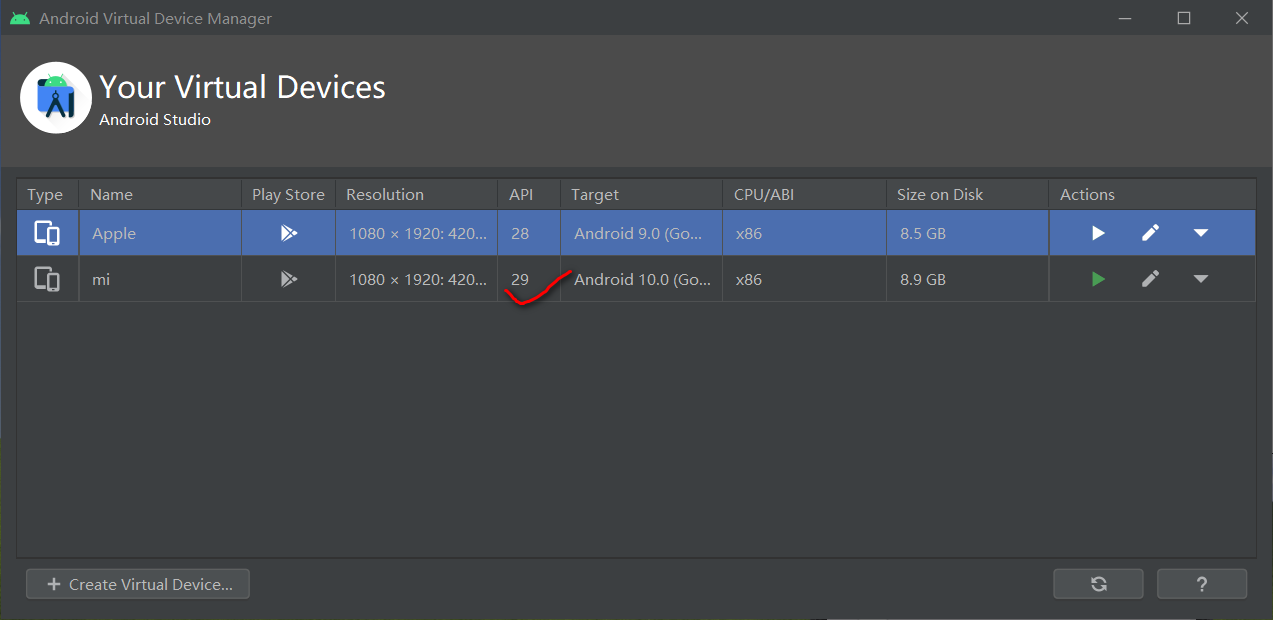Expand the actions dropdown for the mi device
Viewport: 1273px width, 620px height.
pyautogui.click(x=1200, y=279)
